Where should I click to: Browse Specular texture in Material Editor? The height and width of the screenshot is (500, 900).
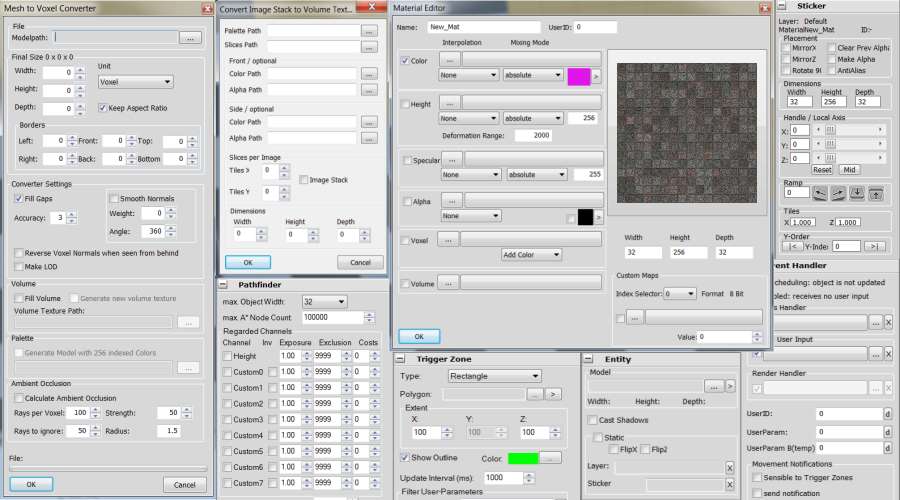coord(452,160)
